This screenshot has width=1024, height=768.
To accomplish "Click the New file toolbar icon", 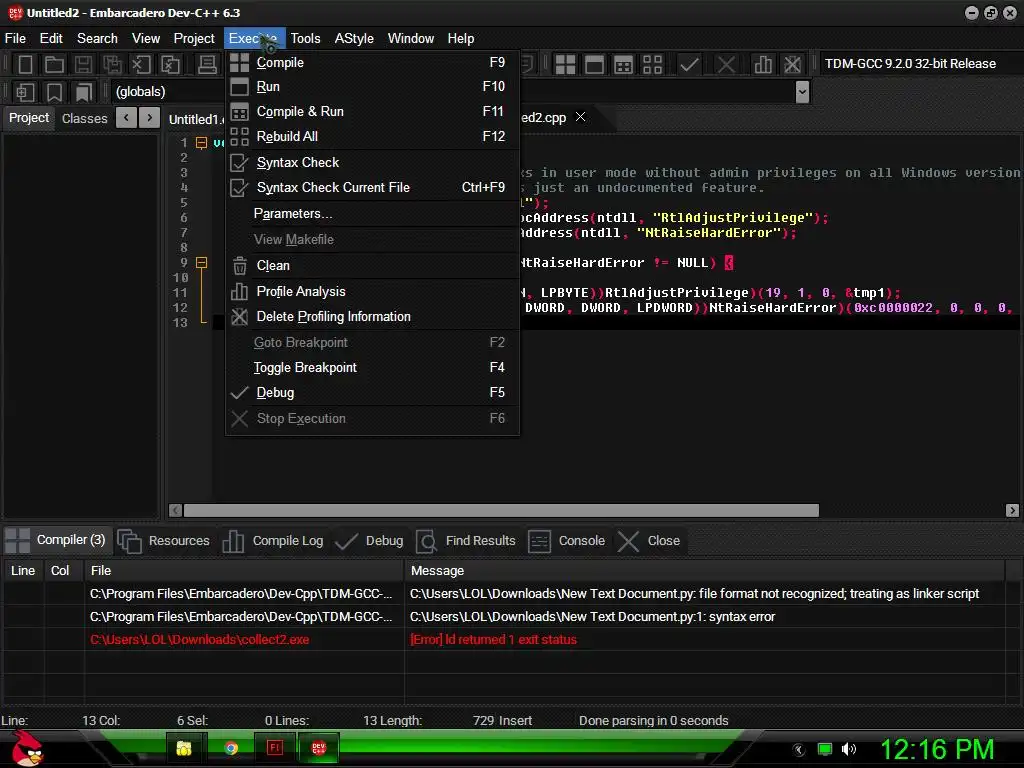I will 25,64.
